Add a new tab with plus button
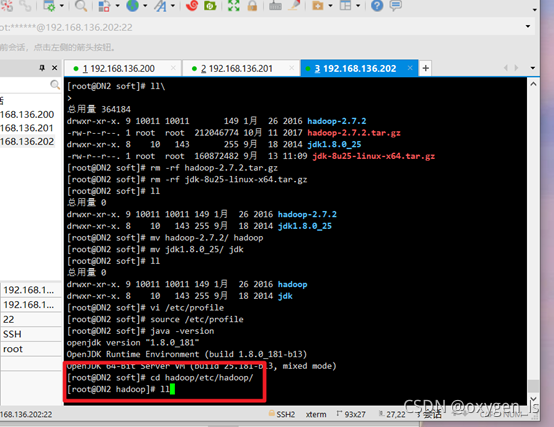The width and height of the screenshot is (554, 427). [426, 68]
